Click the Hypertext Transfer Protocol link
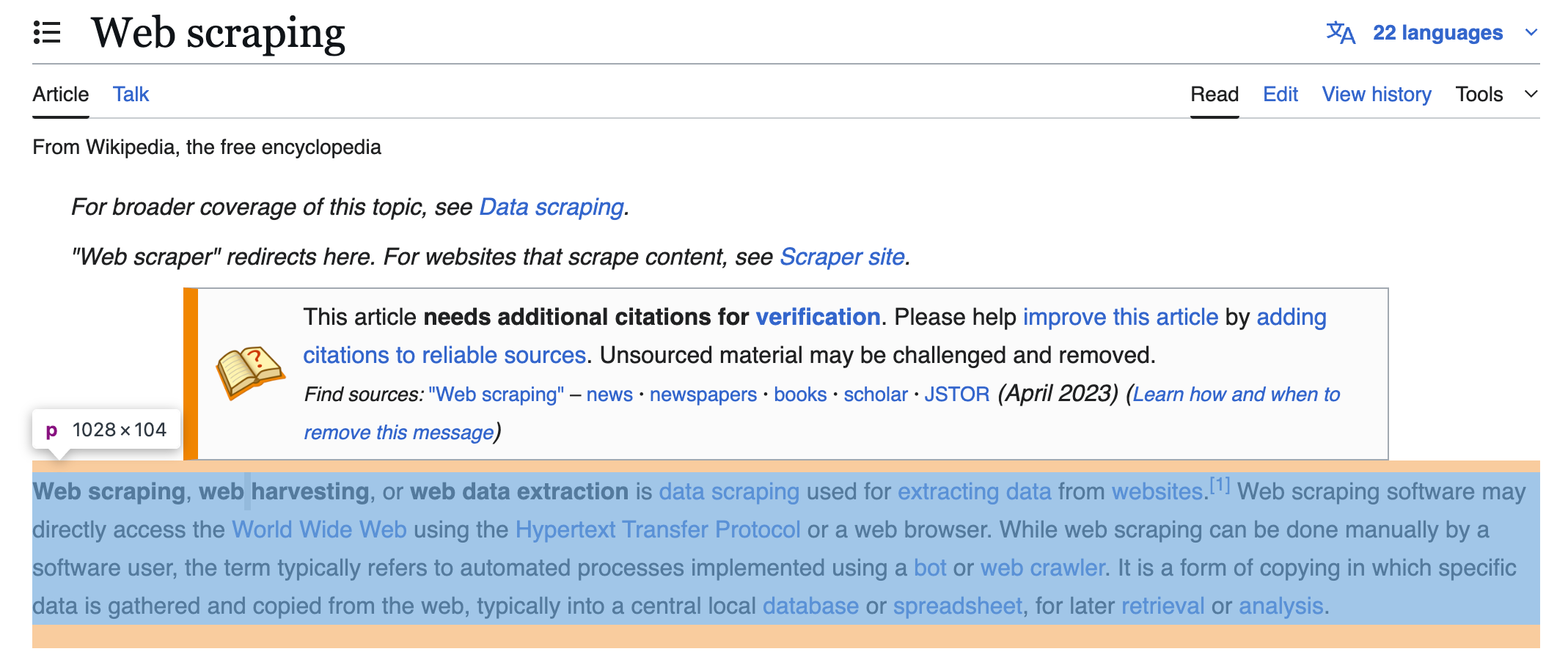This screenshot has width=1568, height=657. click(658, 529)
